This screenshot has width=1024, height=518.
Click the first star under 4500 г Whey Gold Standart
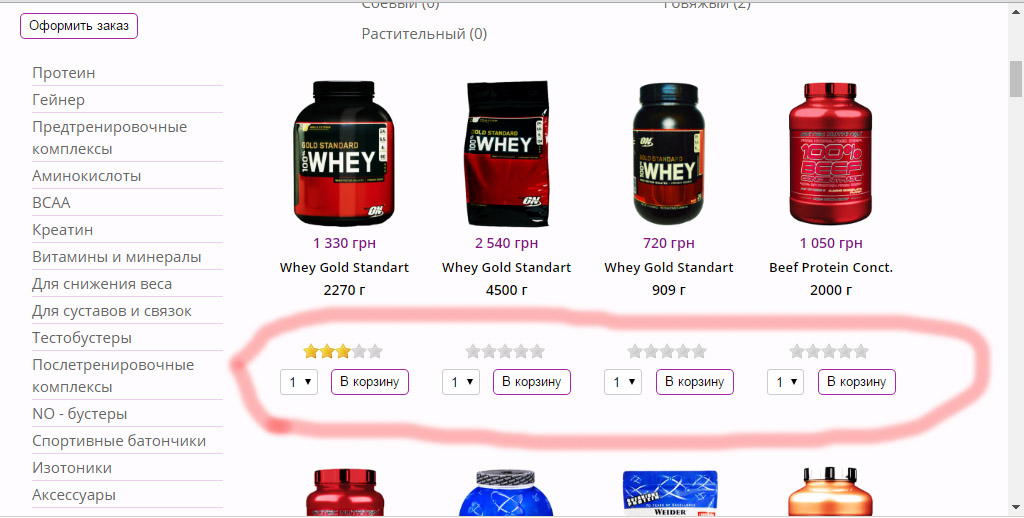[x=473, y=351]
